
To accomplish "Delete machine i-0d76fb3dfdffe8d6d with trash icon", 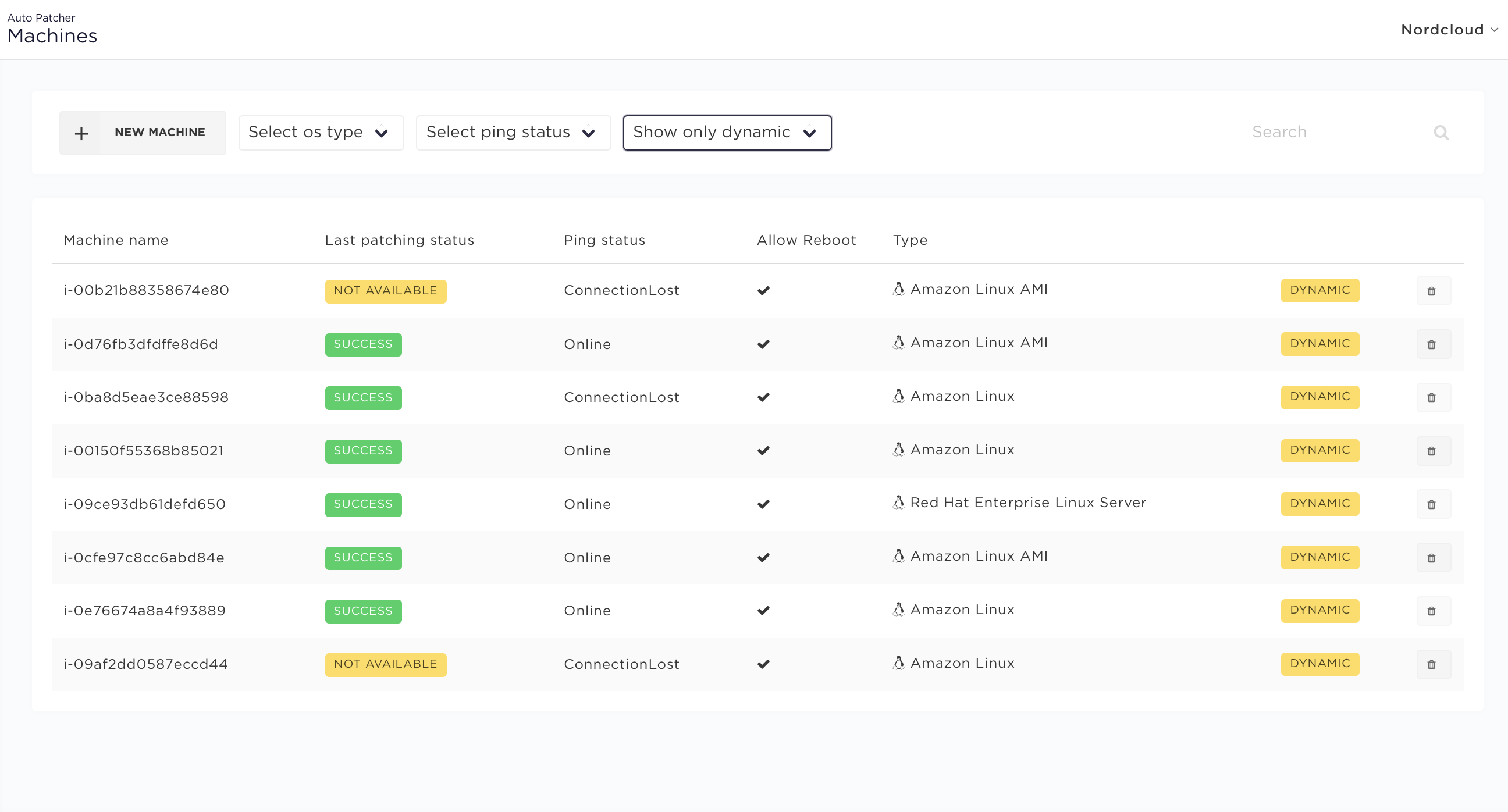I will (1433, 344).
